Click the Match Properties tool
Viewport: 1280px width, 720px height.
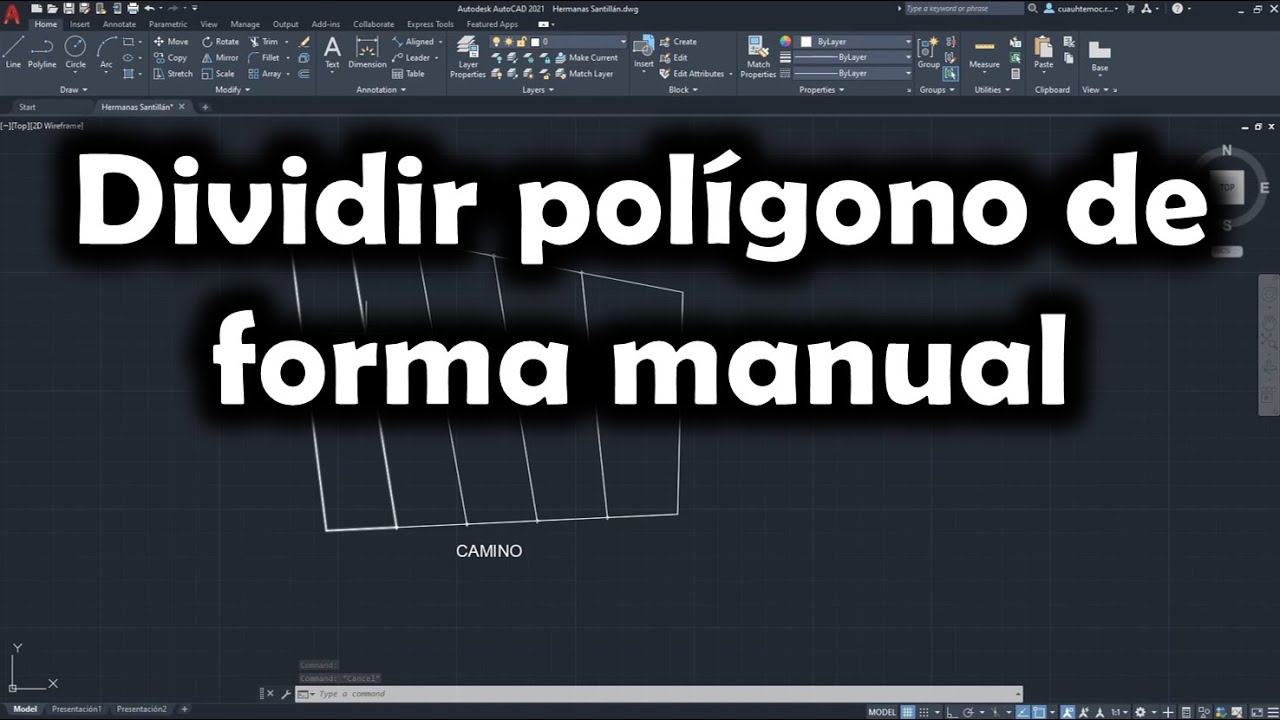[x=758, y=57]
